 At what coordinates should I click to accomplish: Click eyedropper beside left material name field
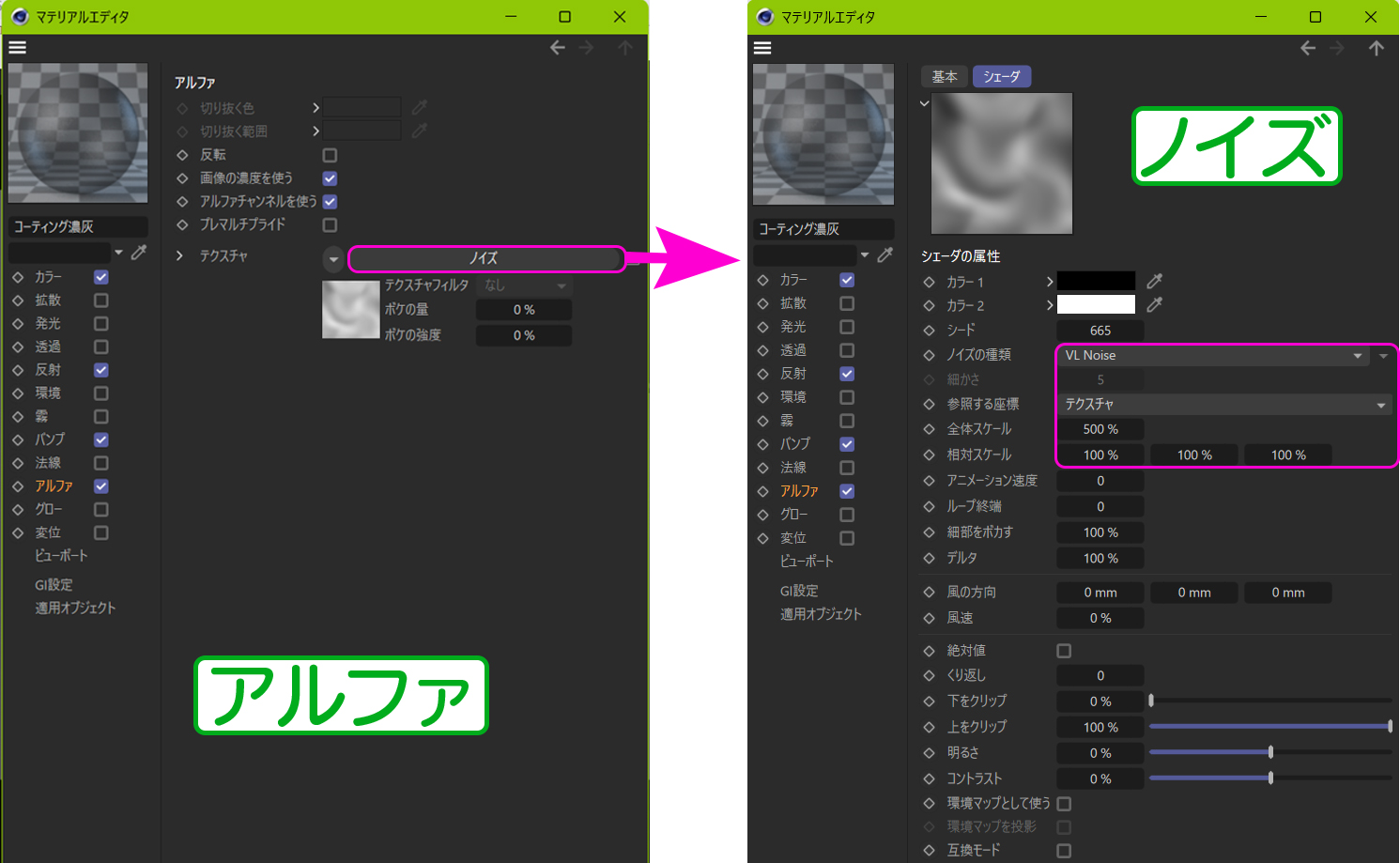pyautogui.click(x=139, y=253)
